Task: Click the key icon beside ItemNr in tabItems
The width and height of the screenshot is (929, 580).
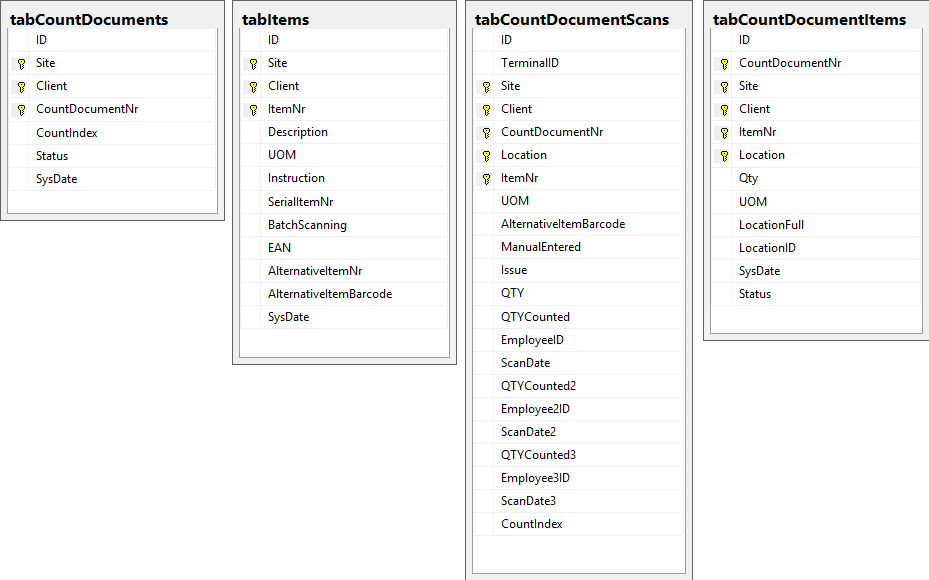Action: [253, 110]
